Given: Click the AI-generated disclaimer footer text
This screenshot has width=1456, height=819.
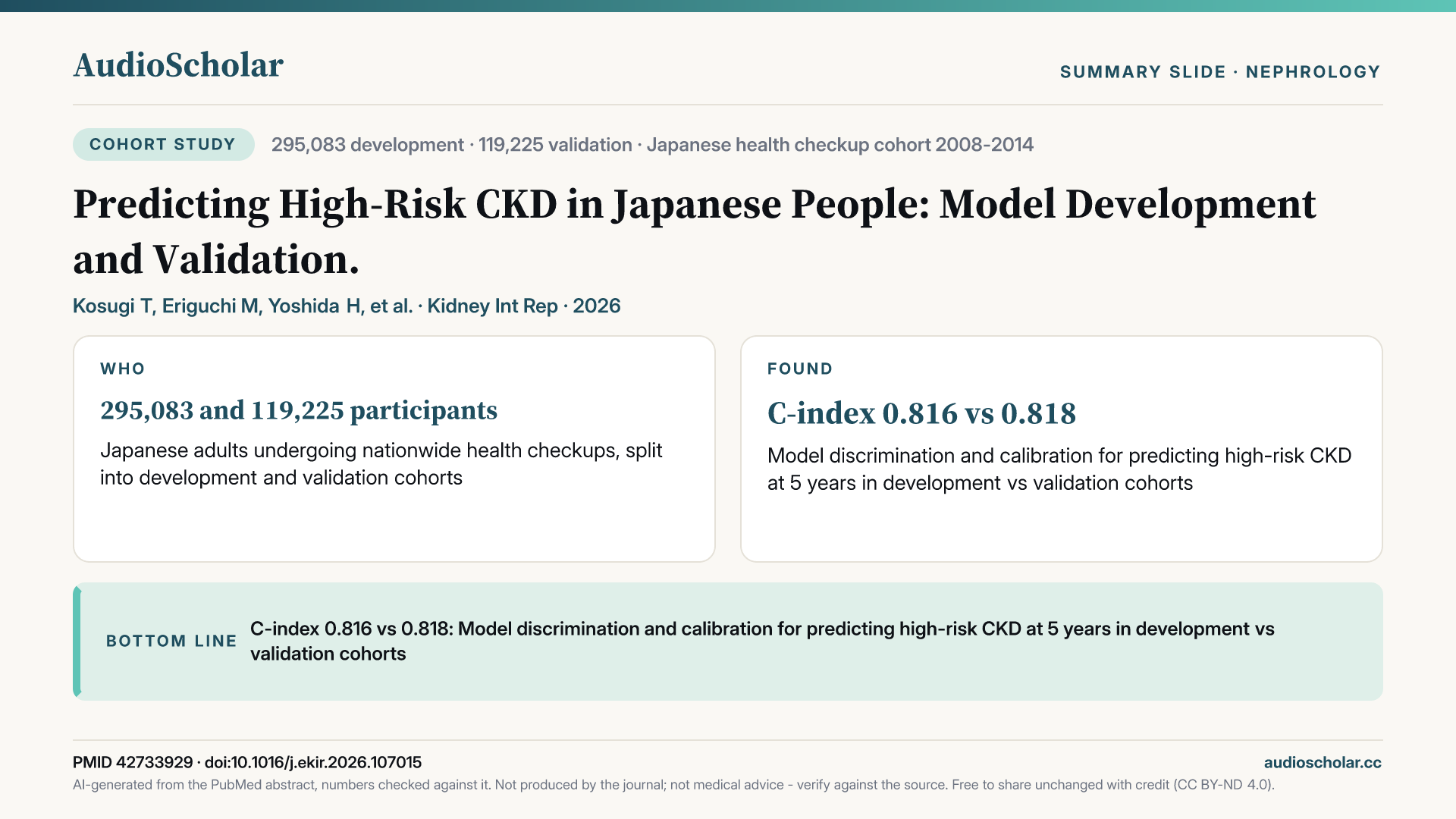Looking at the screenshot, I should pyautogui.click(x=673, y=785).
